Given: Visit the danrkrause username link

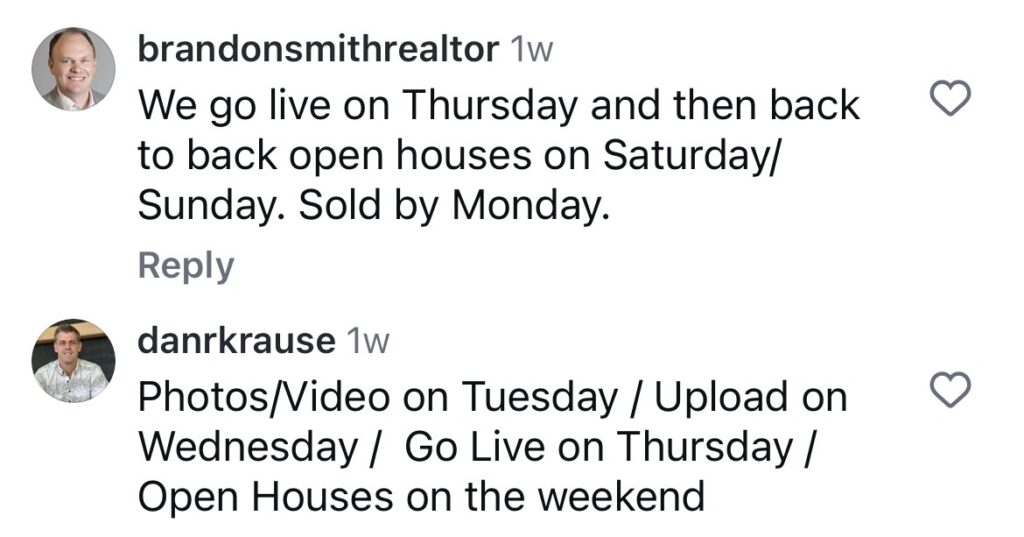Looking at the screenshot, I should coord(236,341).
